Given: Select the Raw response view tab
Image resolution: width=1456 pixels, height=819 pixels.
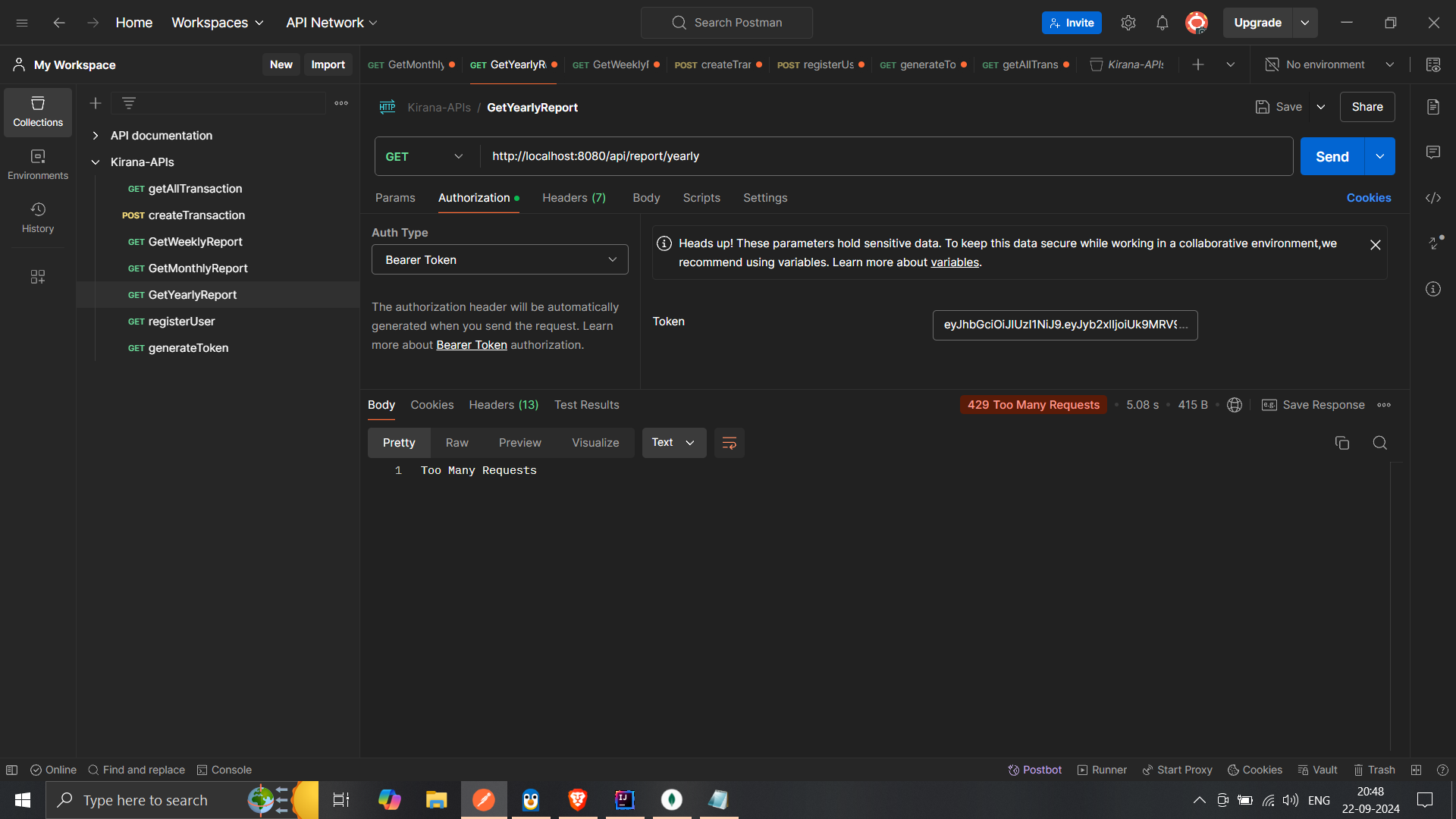Looking at the screenshot, I should click(x=457, y=443).
